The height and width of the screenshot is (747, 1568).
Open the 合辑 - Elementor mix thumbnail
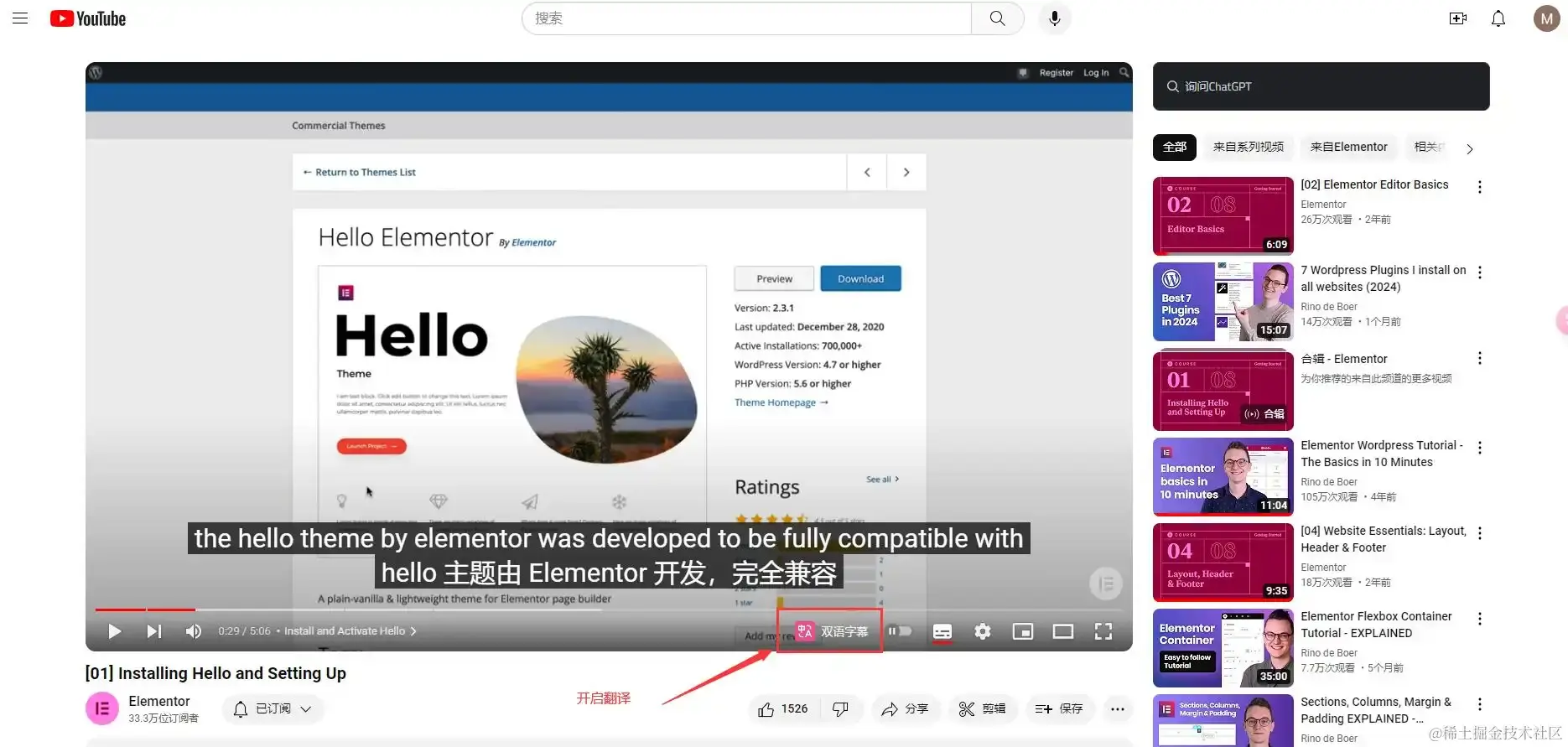coord(1223,391)
